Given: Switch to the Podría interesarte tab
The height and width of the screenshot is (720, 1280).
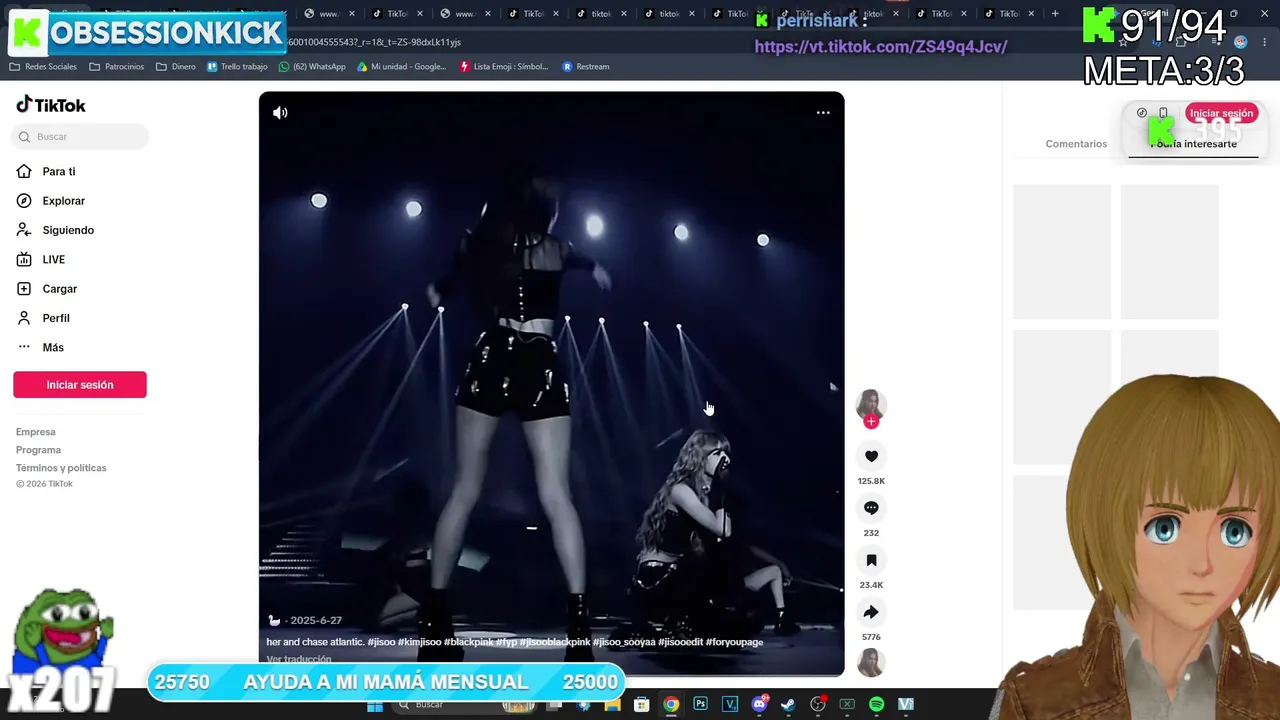Looking at the screenshot, I should tap(1193, 144).
